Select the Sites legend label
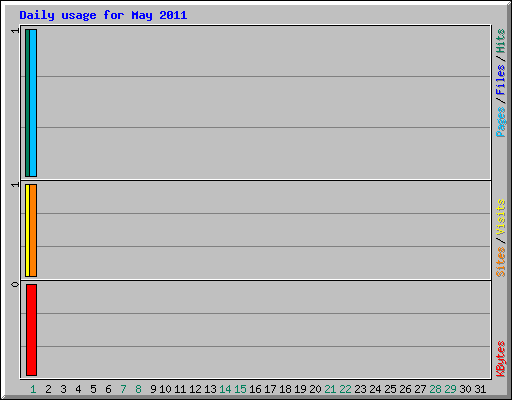This screenshot has width=512, height=400. pyautogui.click(x=500, y=262)
